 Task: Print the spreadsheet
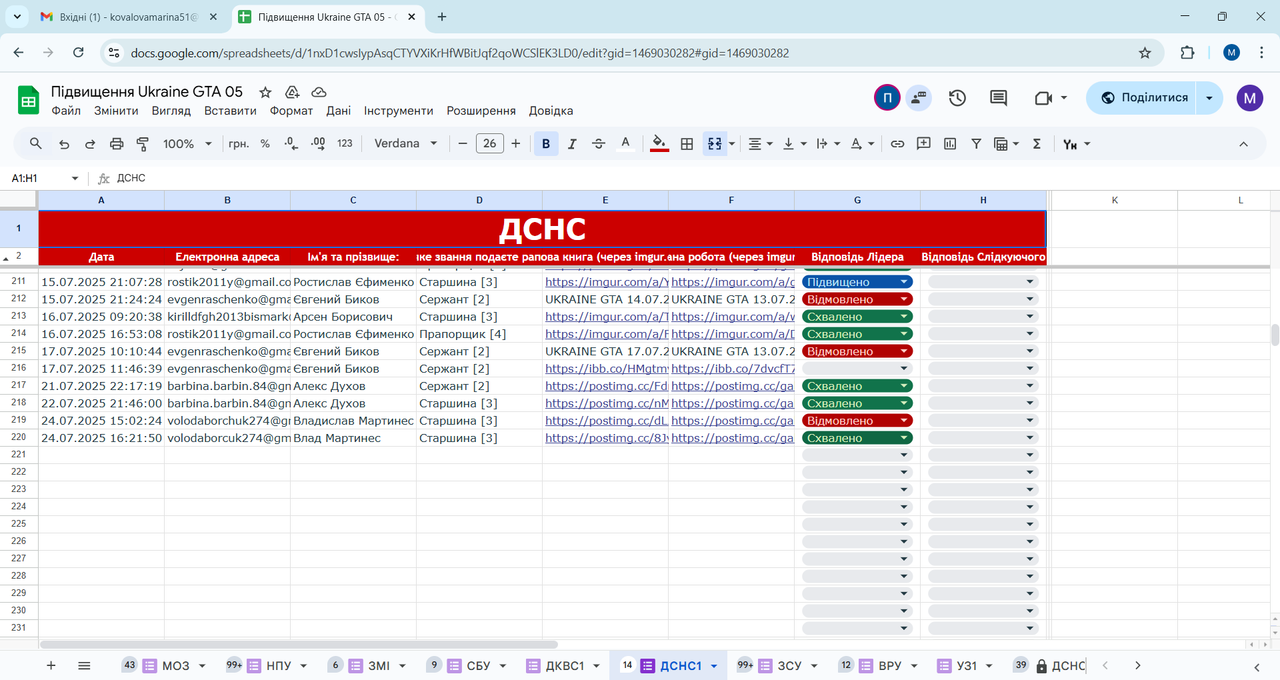(x=116, y=144)
